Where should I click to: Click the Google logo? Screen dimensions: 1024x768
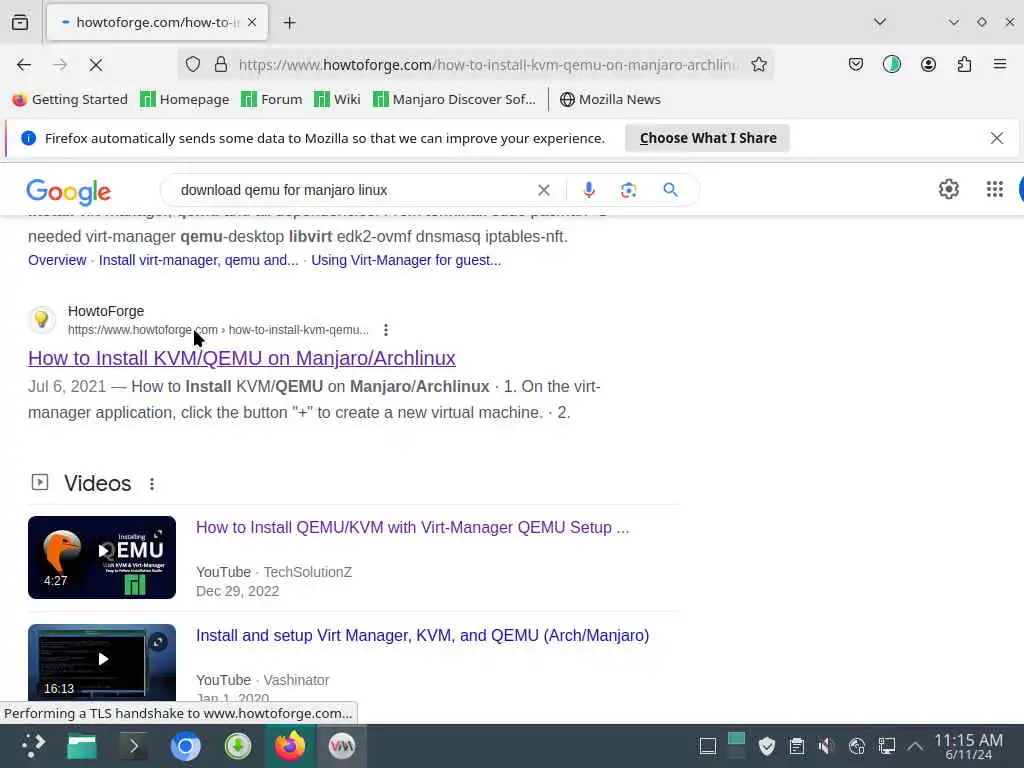69,191
